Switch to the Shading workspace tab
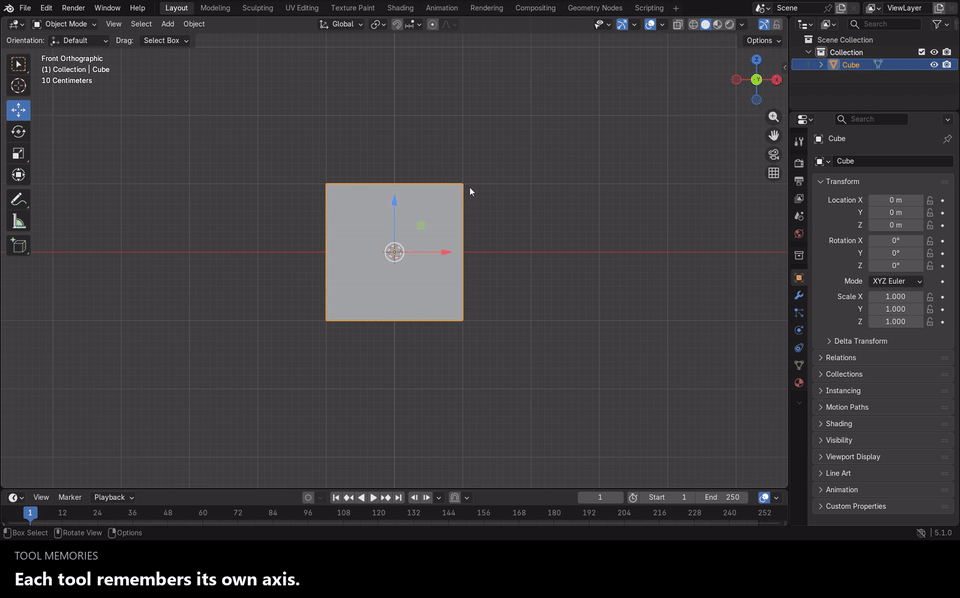Viewport: 960px width, 598px height. pos(400,8)
